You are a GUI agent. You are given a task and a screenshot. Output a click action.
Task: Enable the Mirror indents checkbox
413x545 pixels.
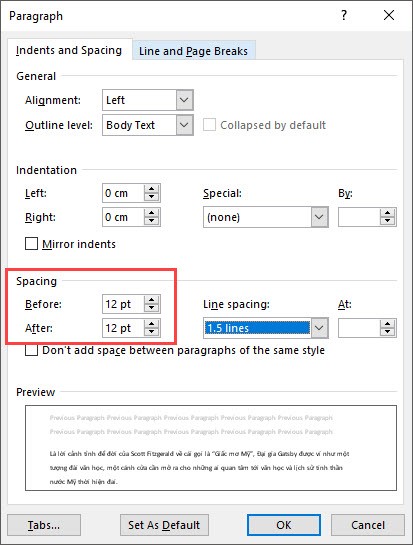click(31, 244)
